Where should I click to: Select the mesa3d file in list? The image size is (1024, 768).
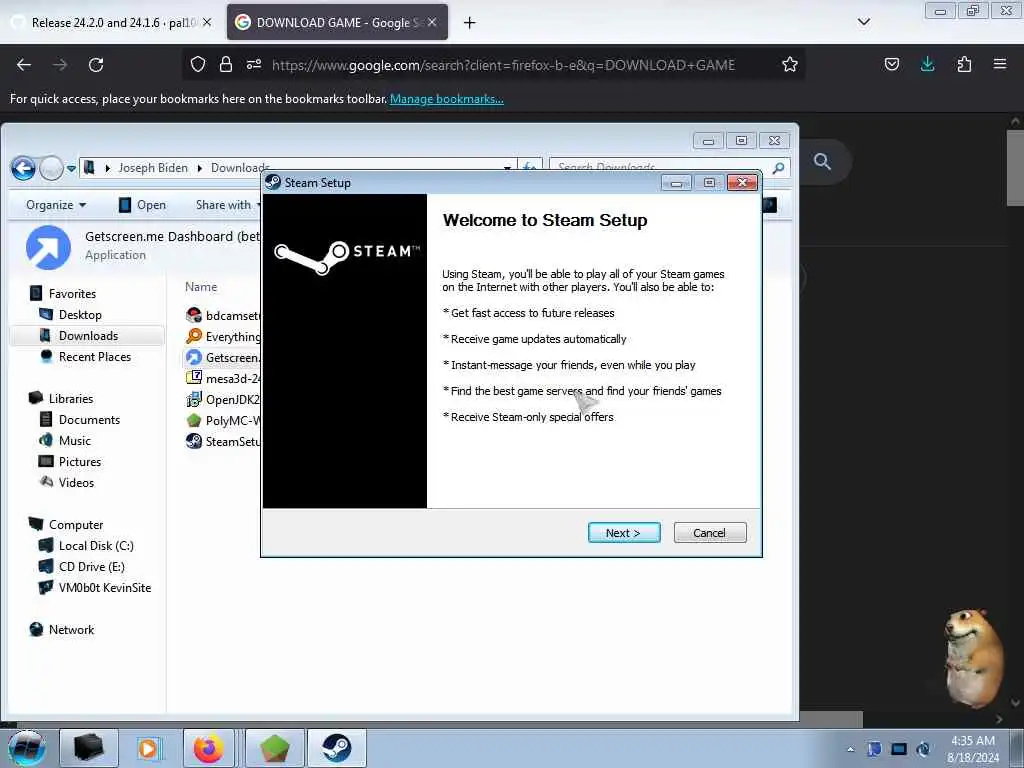[x=223, y=378]
